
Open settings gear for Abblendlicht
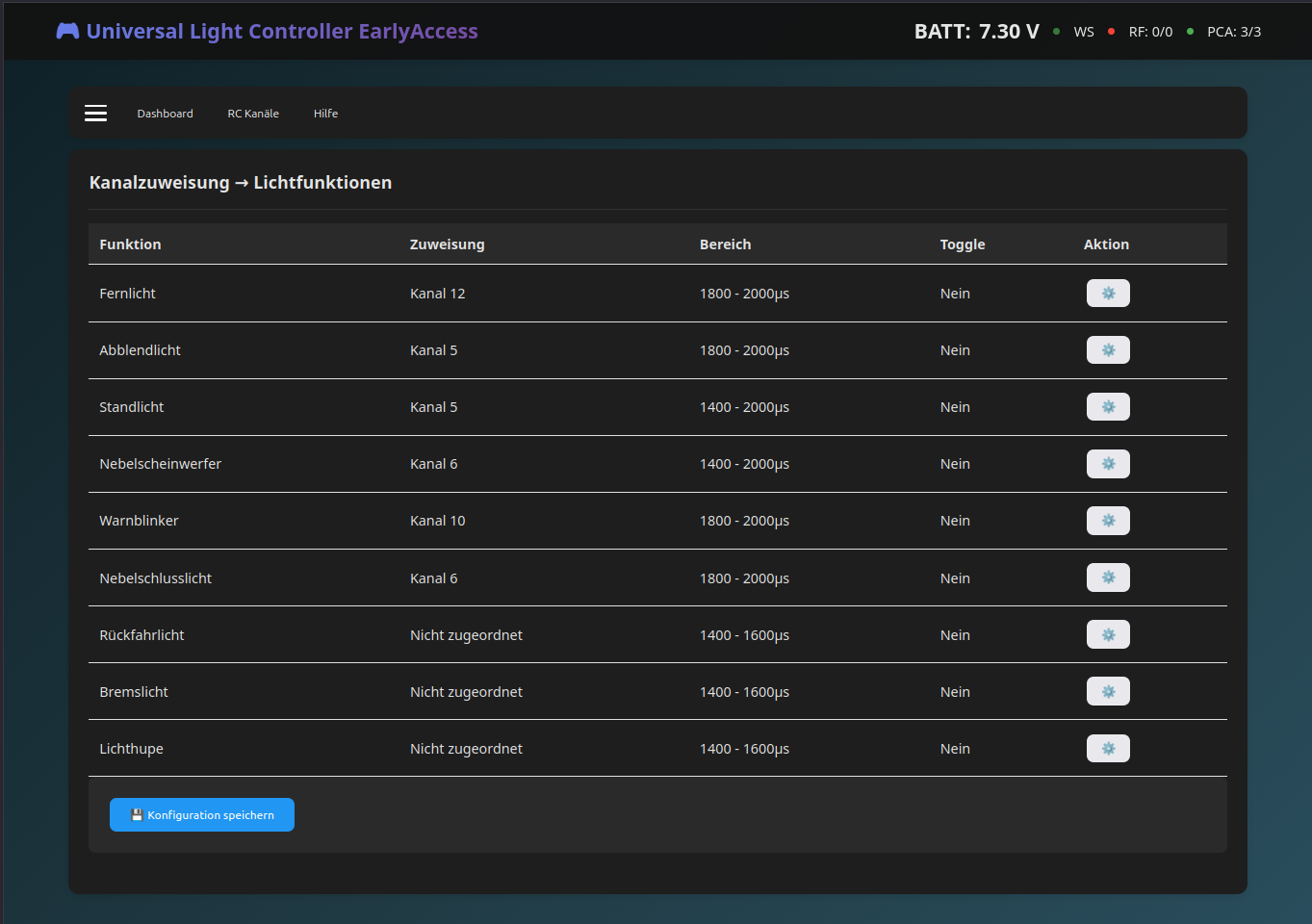(1107, 350)
